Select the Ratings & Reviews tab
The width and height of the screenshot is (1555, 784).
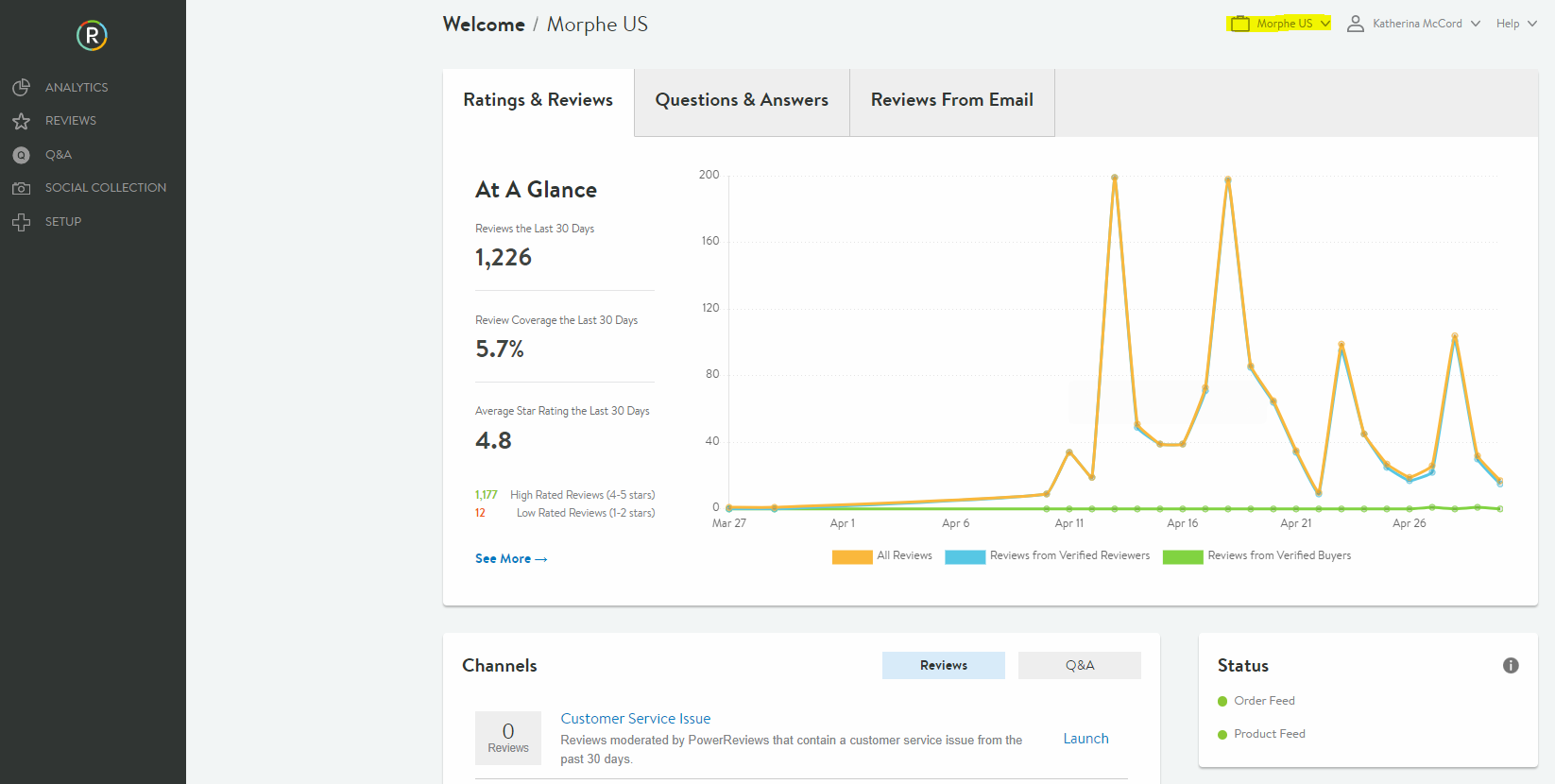pyautogui.click(x=538, y=102)
